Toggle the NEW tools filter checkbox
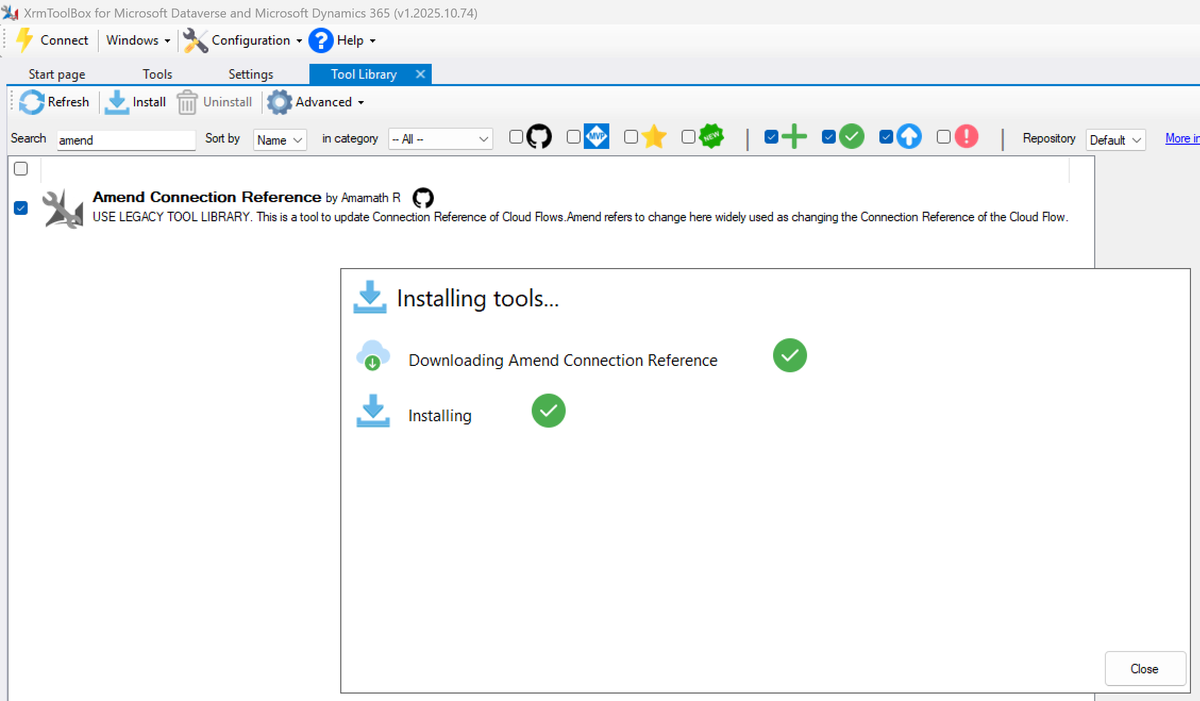1200x701 pixels. point(689,137)
